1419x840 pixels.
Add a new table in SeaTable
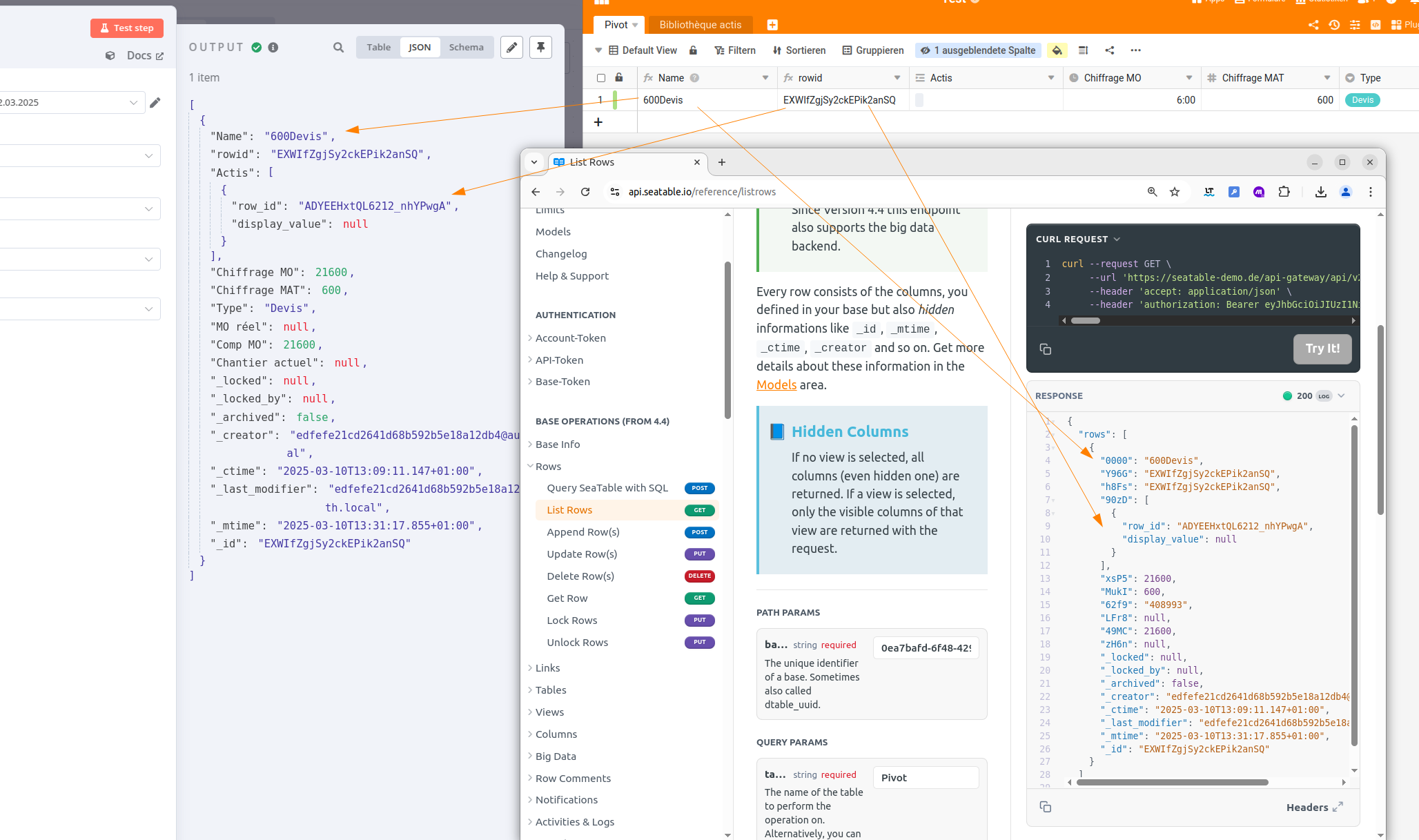772,25
